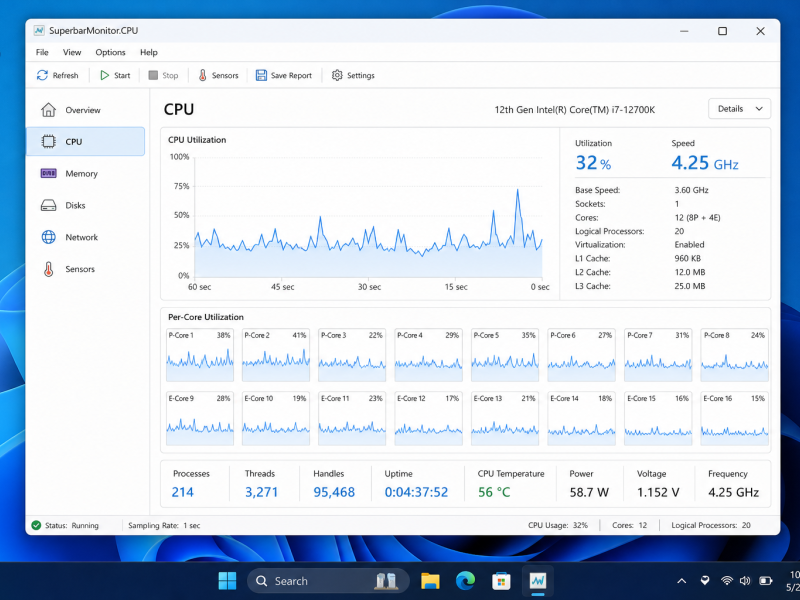Click the L3 Cache 25.0 MB value
Image resolution: width=800 pixels, height=600 pixels.
(690, 286)
